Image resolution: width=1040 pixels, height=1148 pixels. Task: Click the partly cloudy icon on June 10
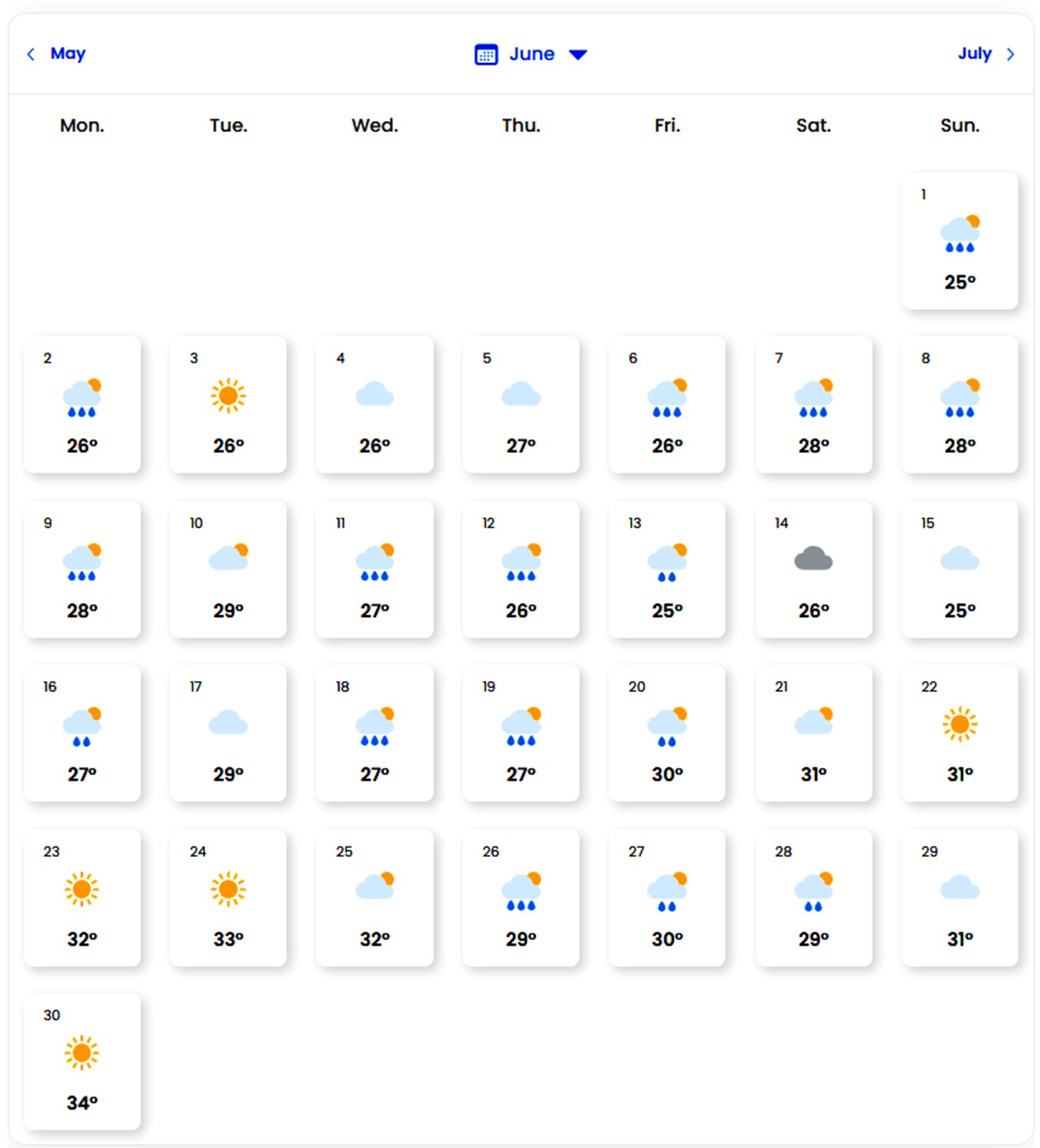coord(228,557)
